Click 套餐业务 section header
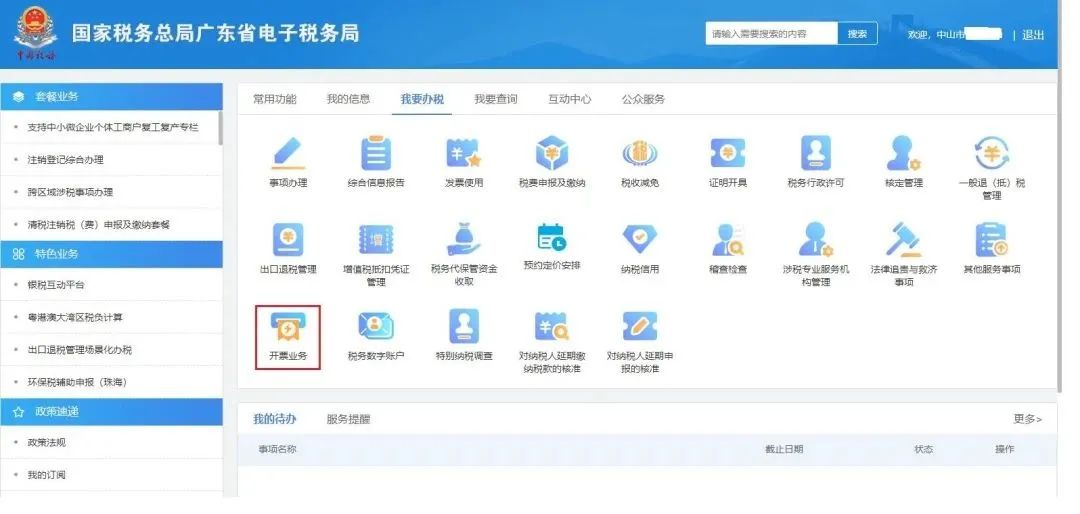 point(112,97)
